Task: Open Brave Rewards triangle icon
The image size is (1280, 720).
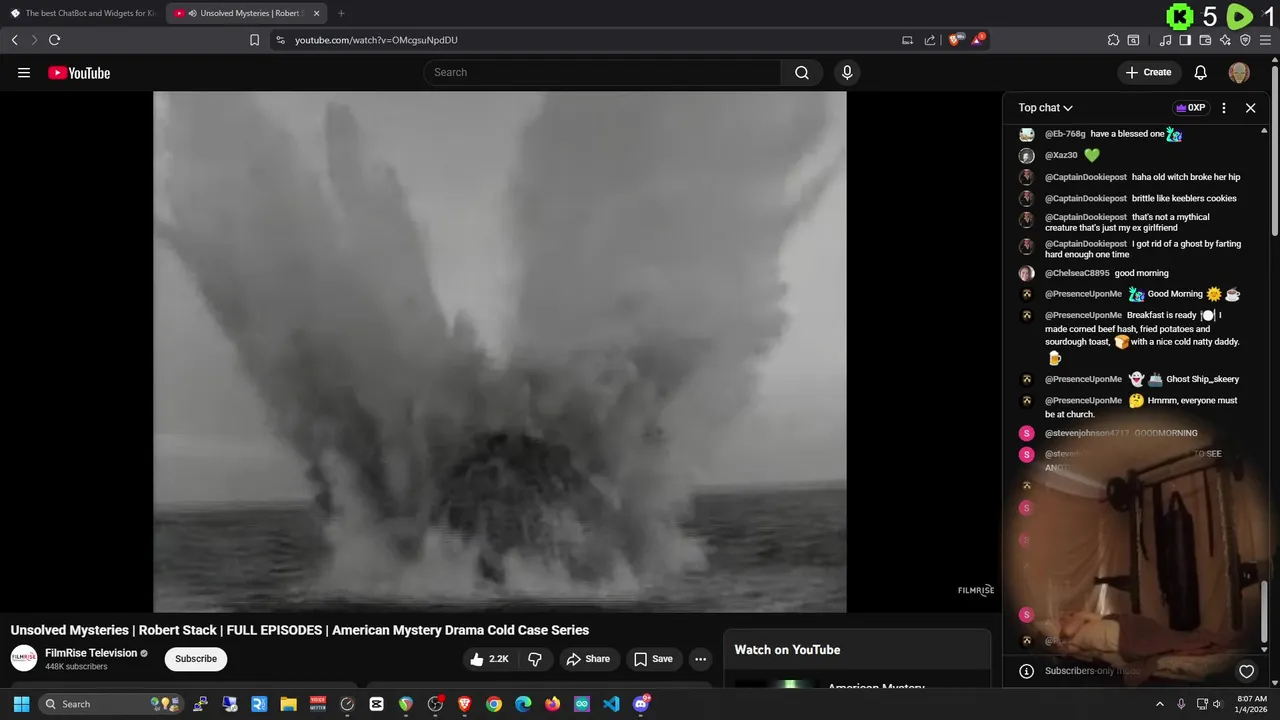Action: [x=977, y=40]
